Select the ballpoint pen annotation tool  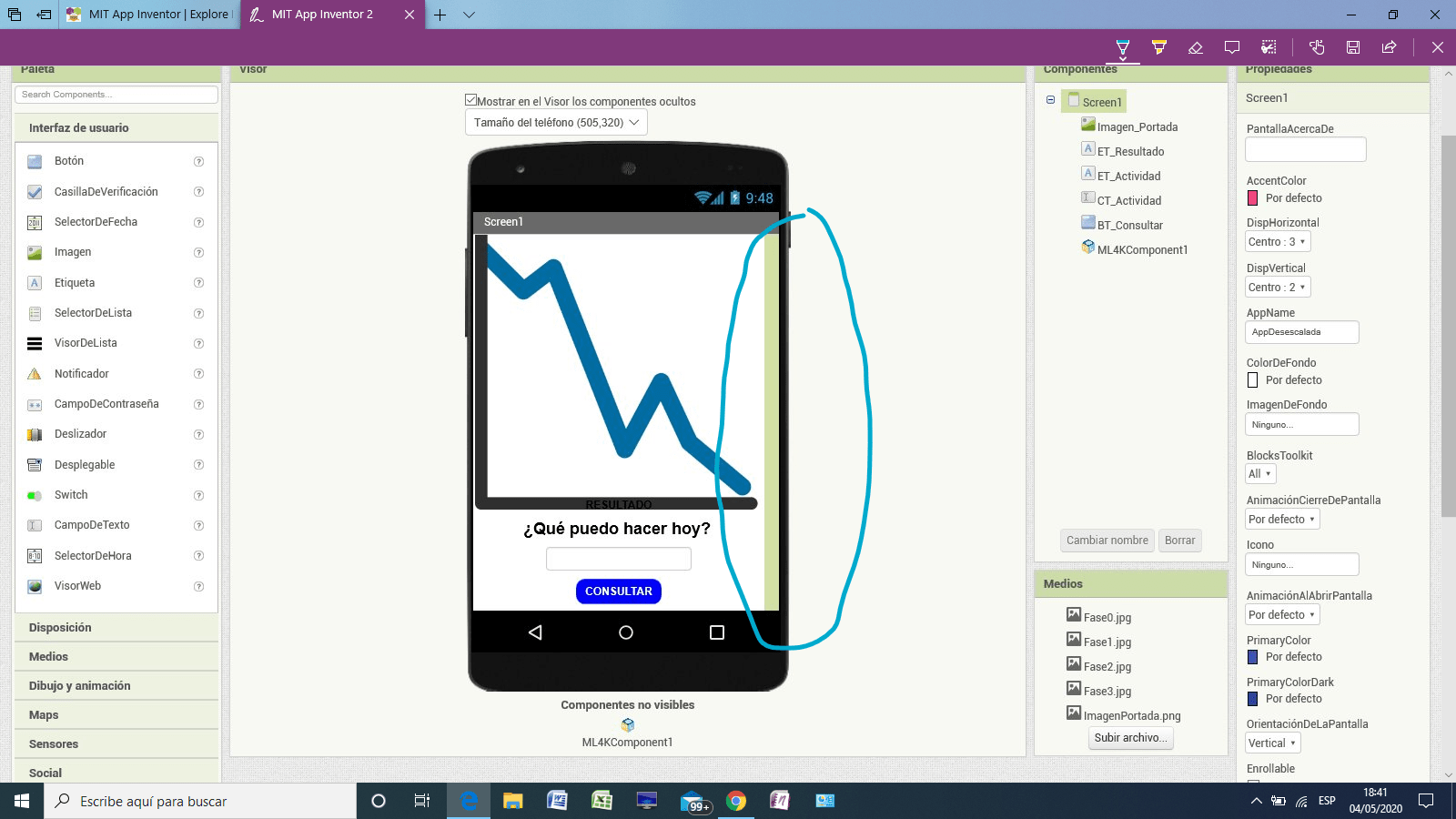pos(1123,47)
